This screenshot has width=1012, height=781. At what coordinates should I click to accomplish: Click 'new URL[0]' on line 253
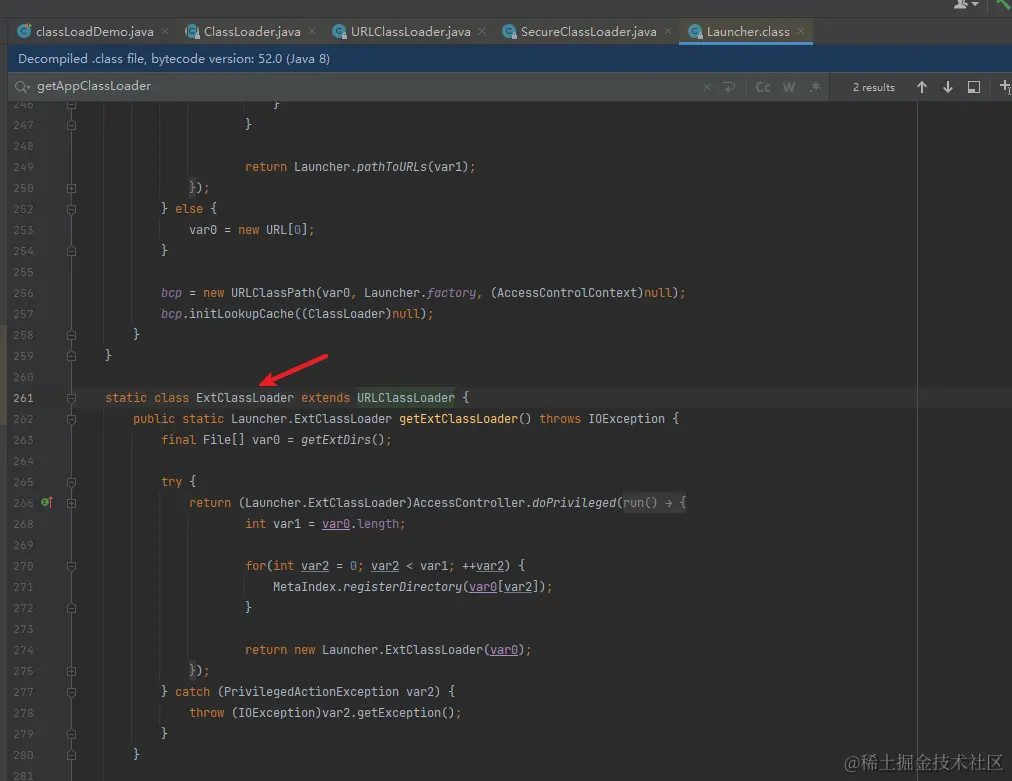tap(273, 230)
